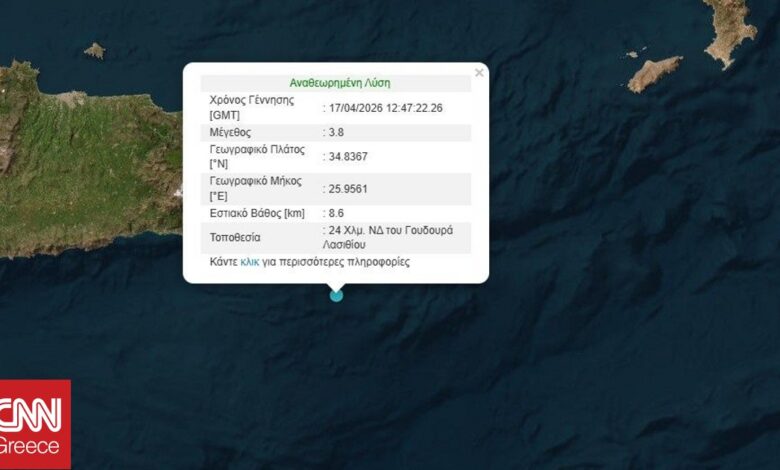
Task: Open the 'κλικ' link for more information
Action: point(250,262)
